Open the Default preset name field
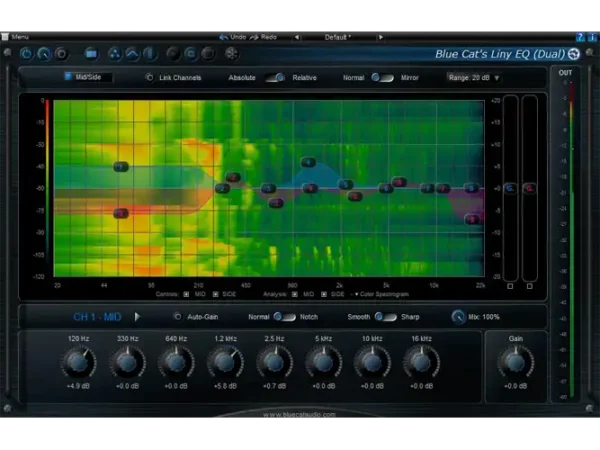The image size is (600, 450). coord(338,37)
